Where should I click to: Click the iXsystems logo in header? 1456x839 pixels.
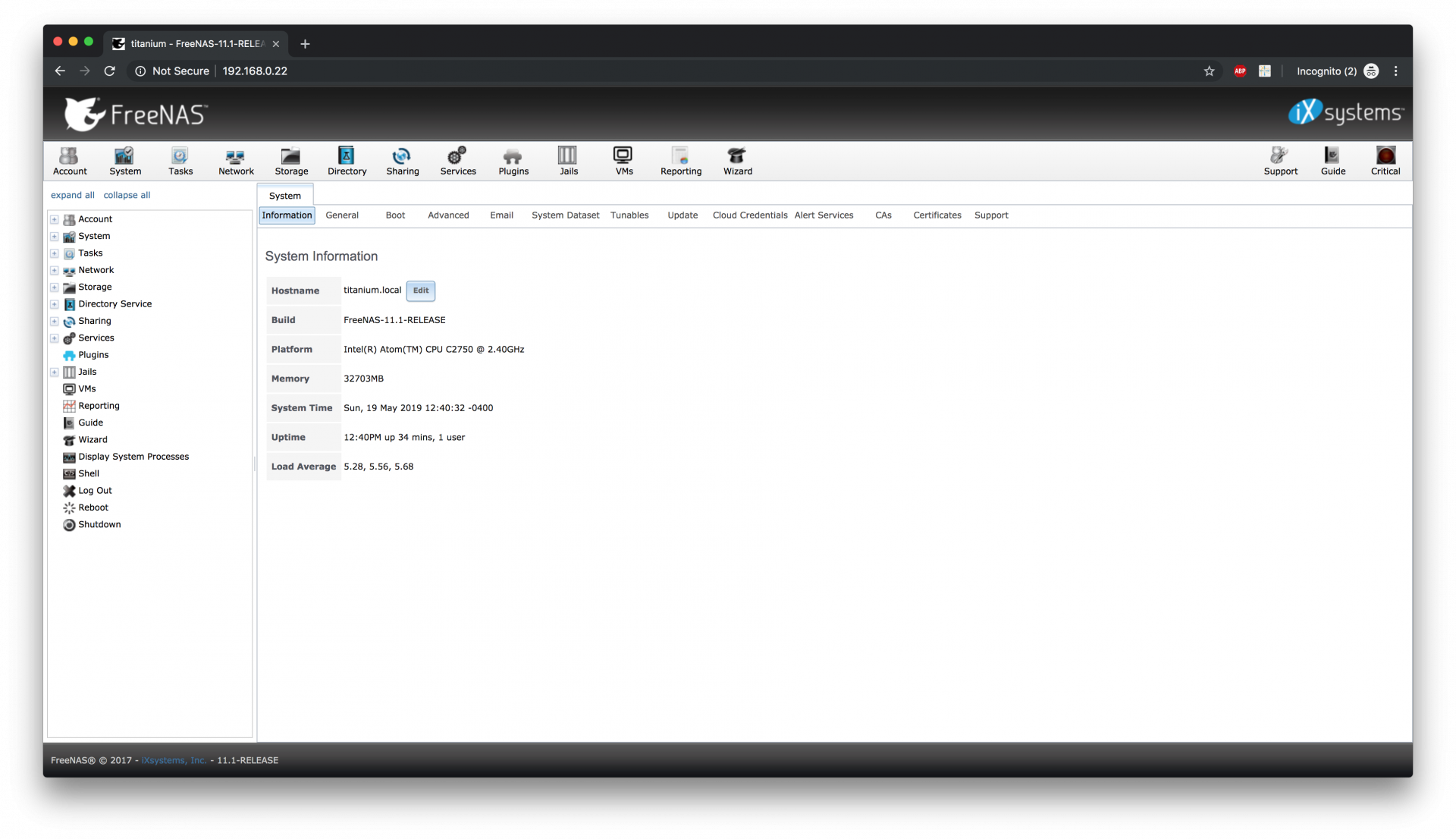coord(1346,112)
